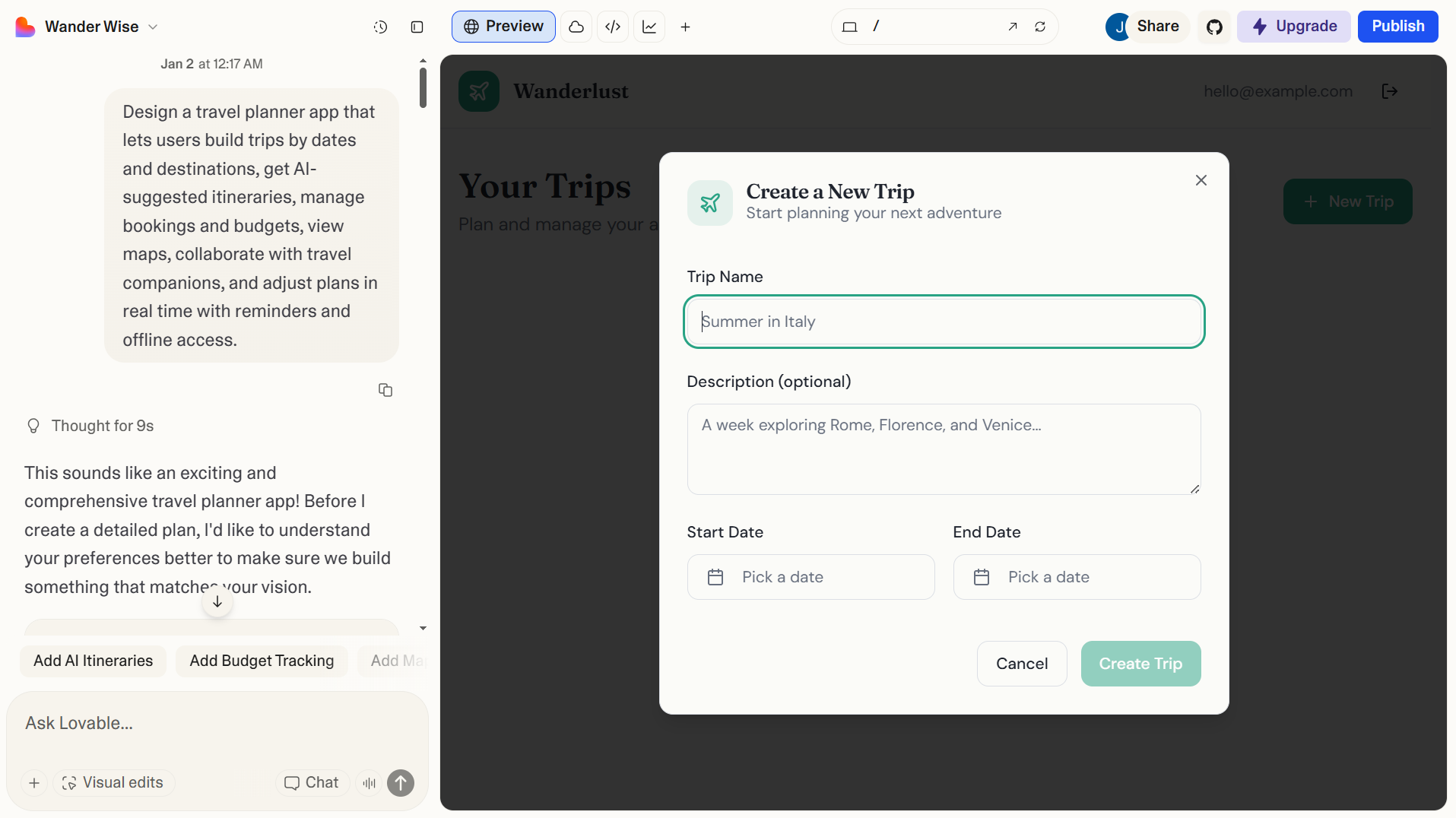Open the Start Date picker

click(x=811, y=577)
